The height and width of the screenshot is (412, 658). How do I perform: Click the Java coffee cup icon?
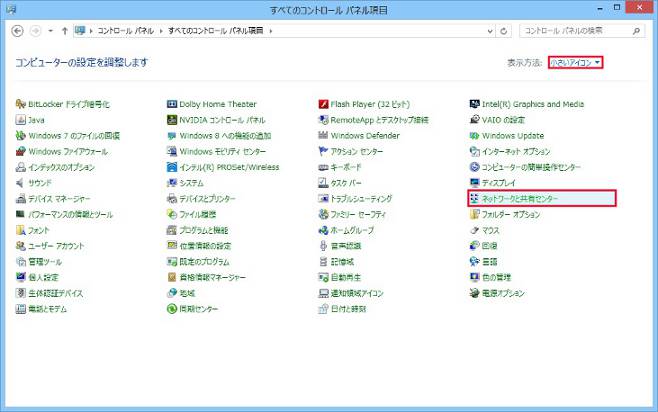[x=21, y=120]
